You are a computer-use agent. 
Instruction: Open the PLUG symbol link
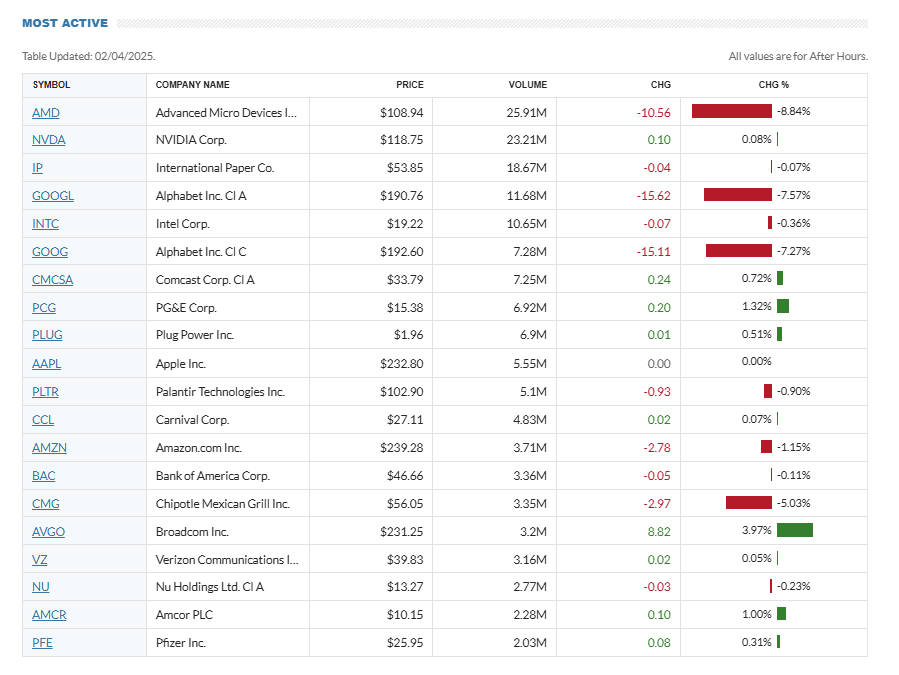pyautogui.click(x=47, y=335)
